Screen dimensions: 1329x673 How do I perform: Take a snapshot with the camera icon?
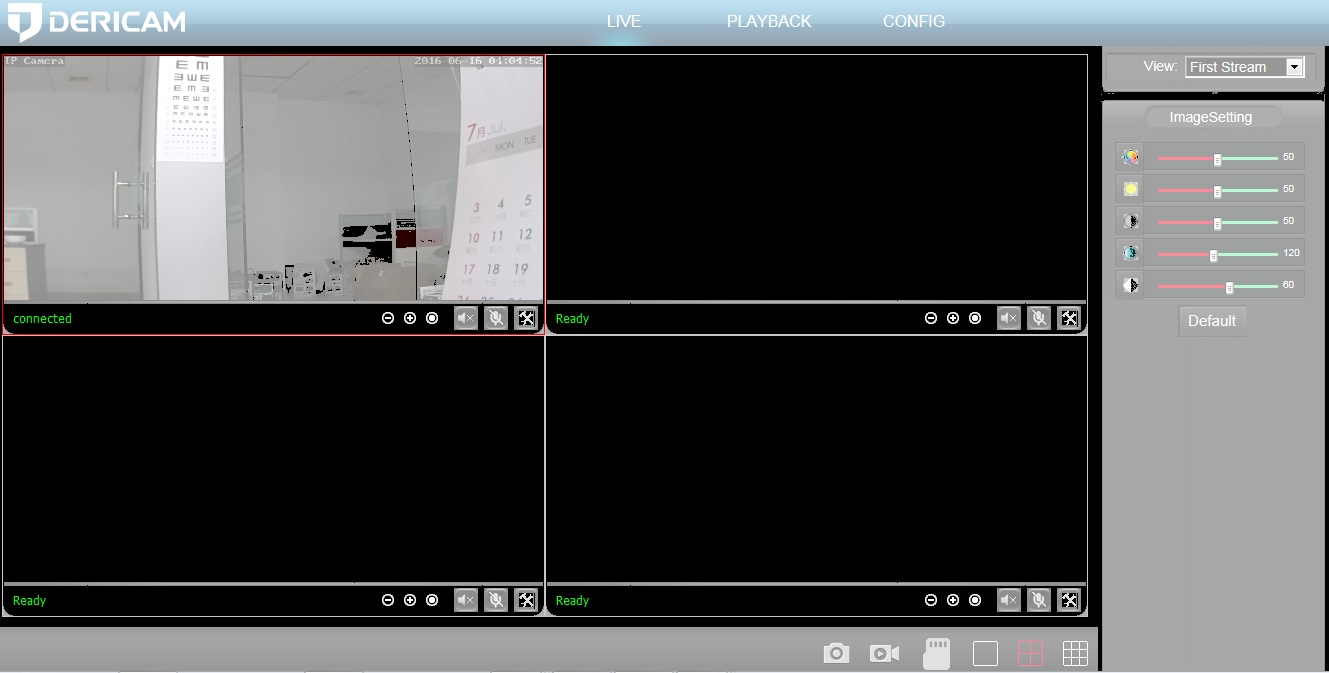(x=836, y=653)
